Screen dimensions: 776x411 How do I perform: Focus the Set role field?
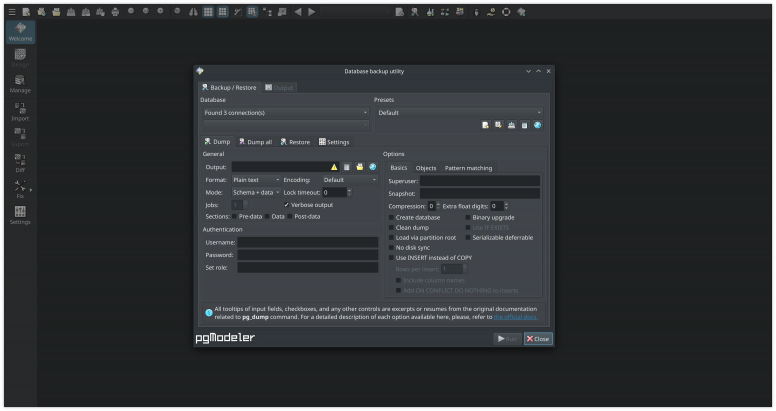[308, 267]
